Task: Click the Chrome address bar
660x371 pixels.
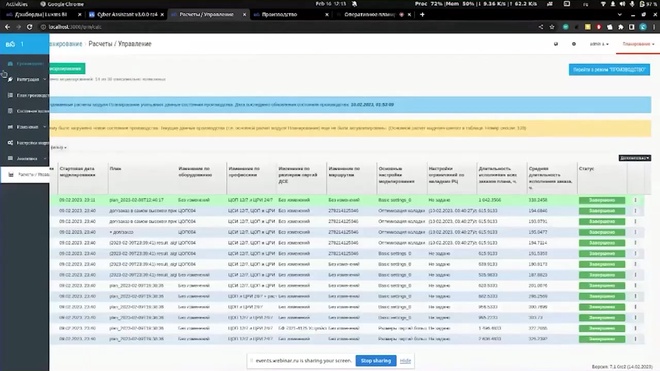Action: pos(286,27)
